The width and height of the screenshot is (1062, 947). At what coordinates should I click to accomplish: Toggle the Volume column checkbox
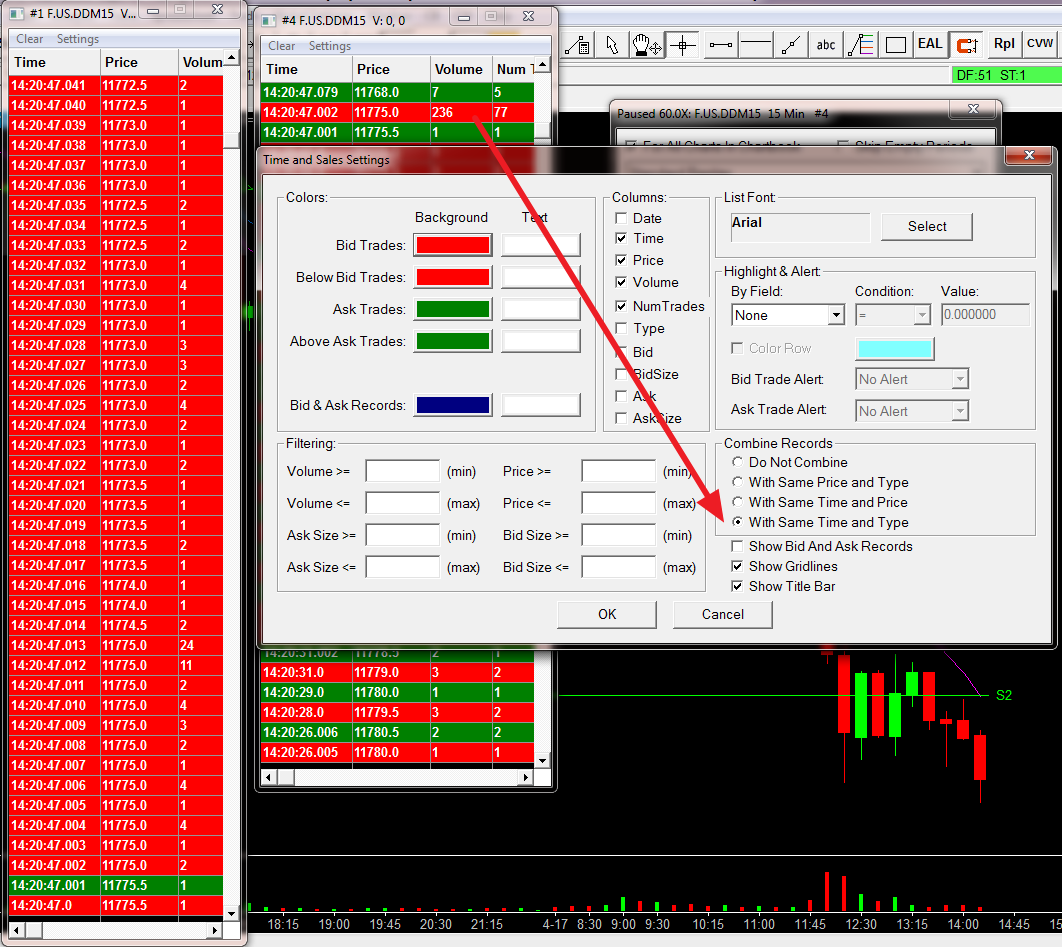tap(621, 282)
